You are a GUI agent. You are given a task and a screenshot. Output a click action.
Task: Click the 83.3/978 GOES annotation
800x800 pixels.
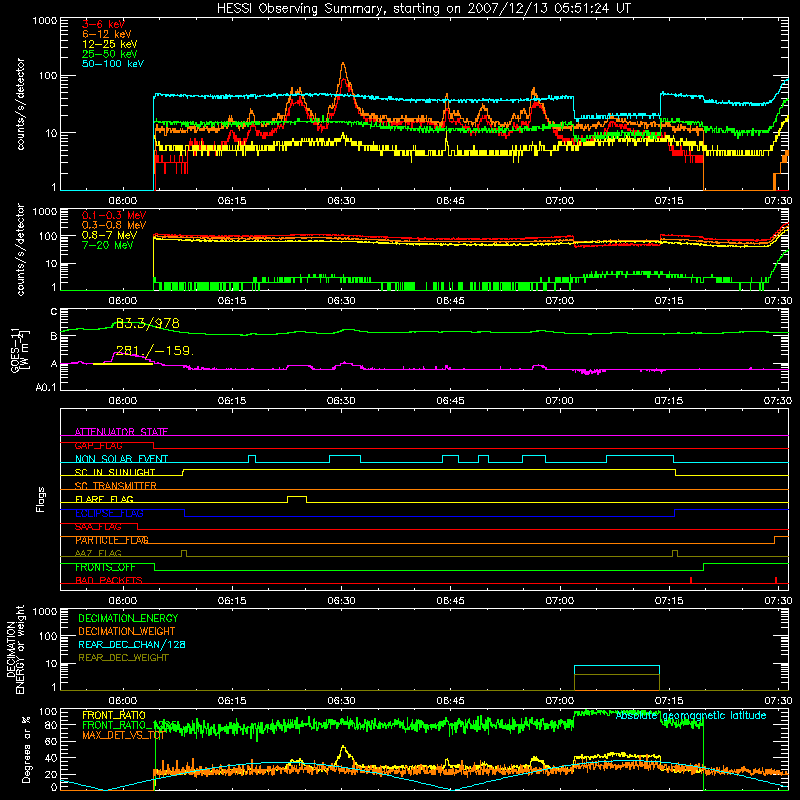[x=147, y=323]
